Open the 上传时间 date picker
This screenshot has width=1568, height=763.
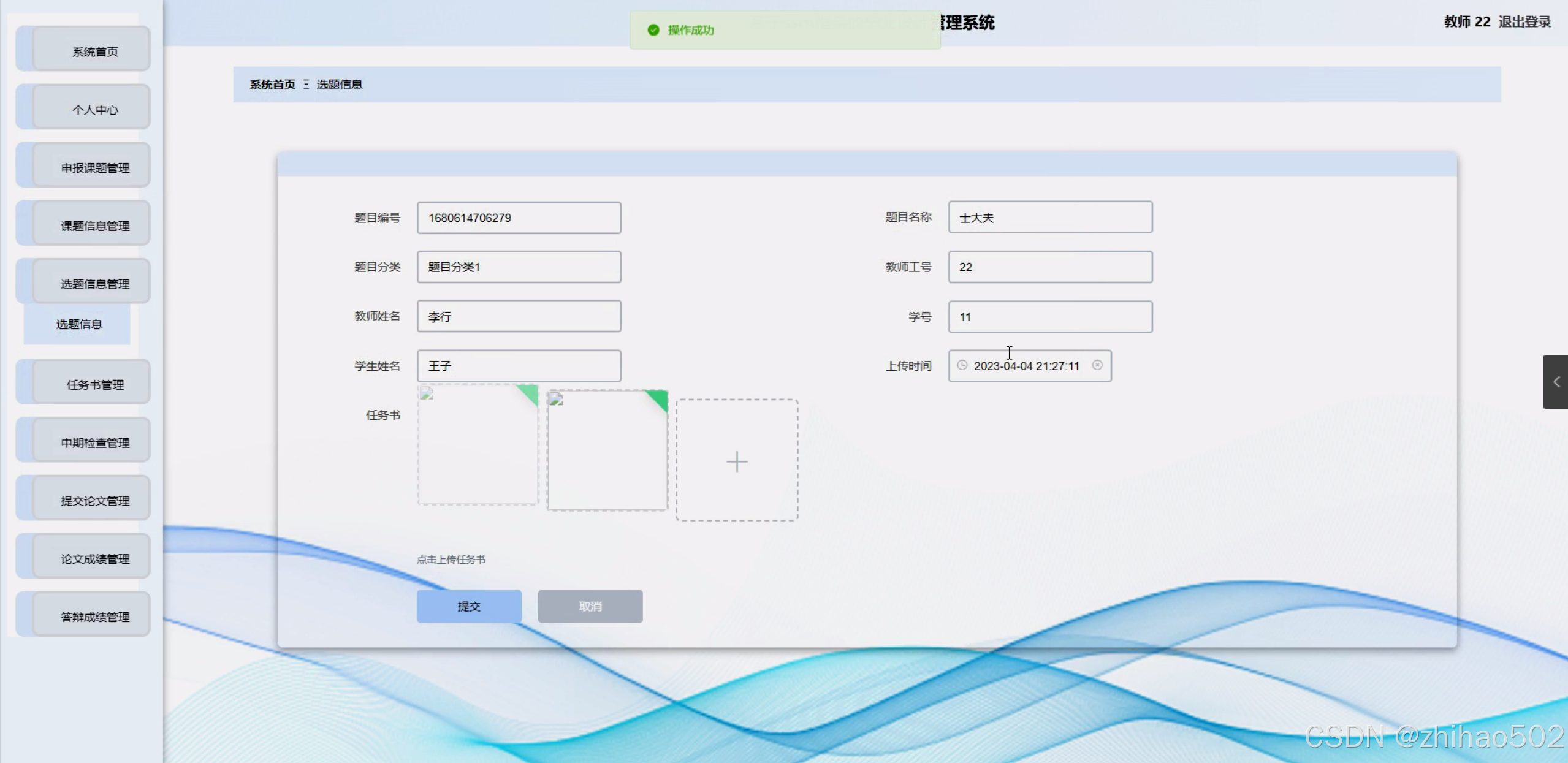tap(1030, 366)
